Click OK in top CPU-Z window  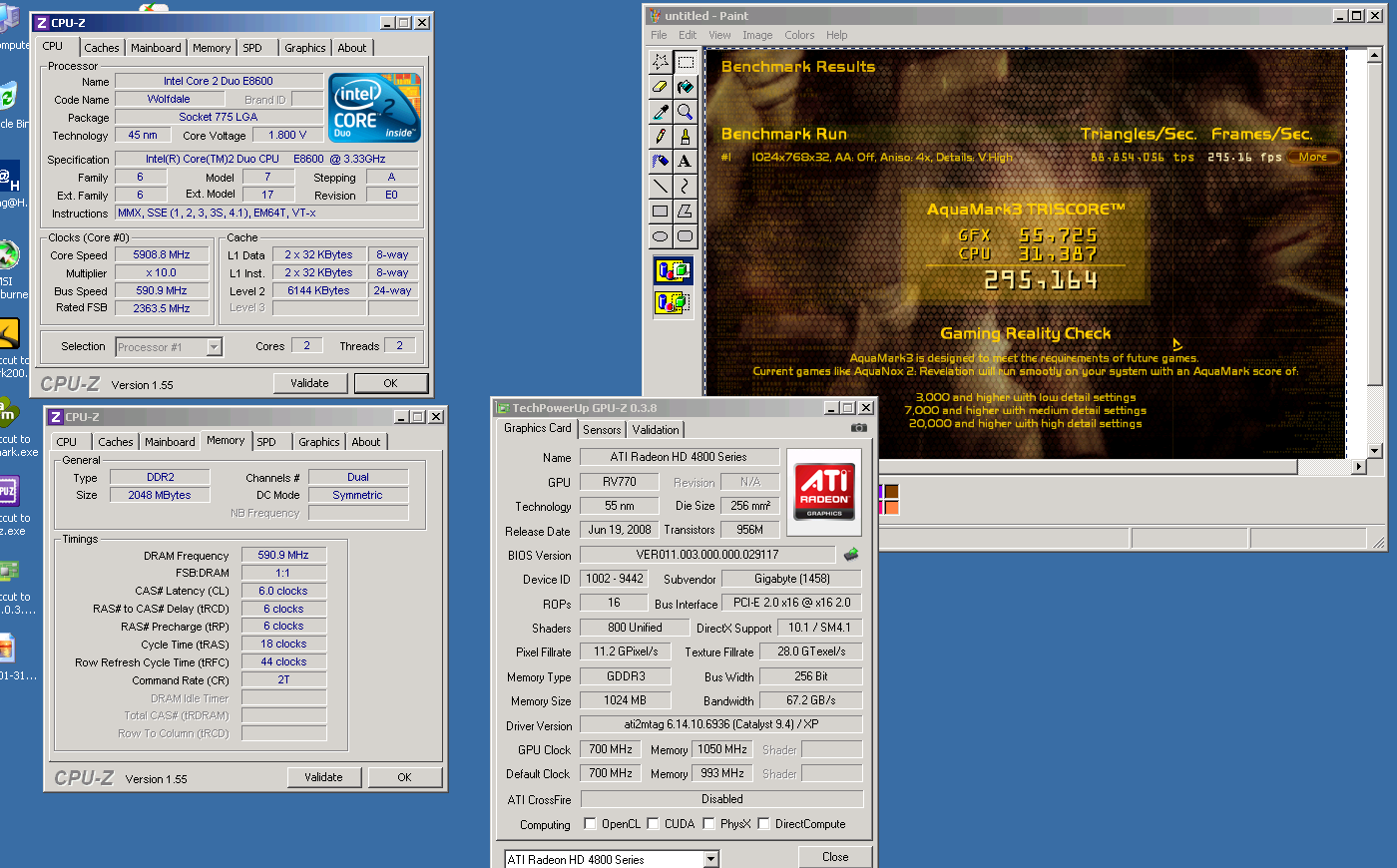pos(390,383)
